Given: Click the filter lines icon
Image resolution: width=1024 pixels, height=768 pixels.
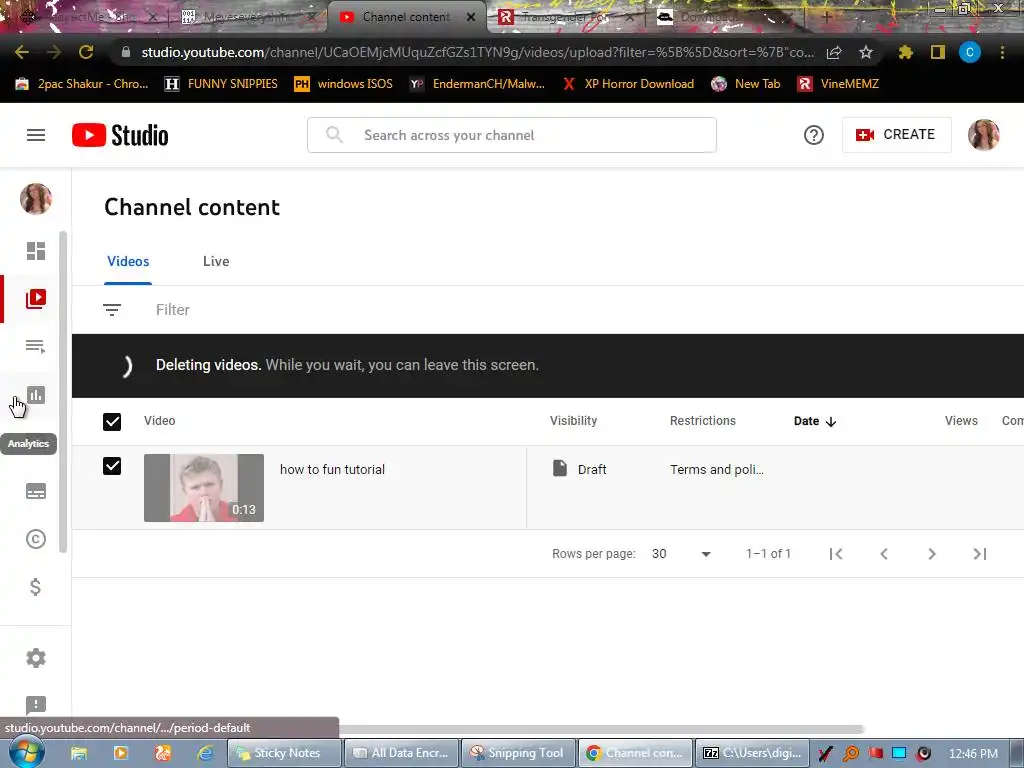Looking at the screenshot, I should coord(112,310).
